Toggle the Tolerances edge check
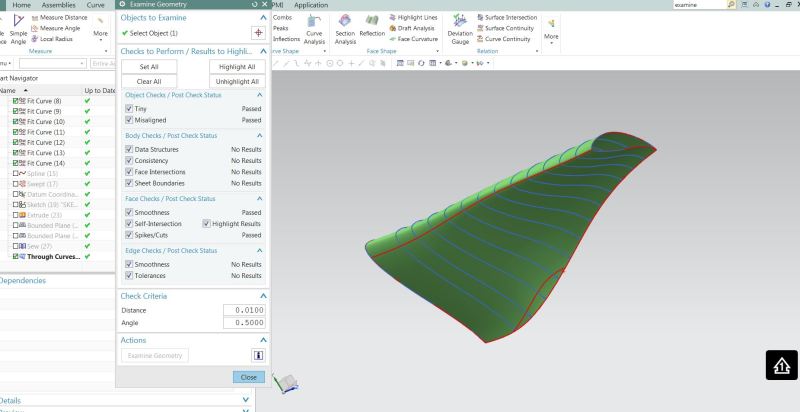This screenshot has height=412, width=800. (129, 276)
